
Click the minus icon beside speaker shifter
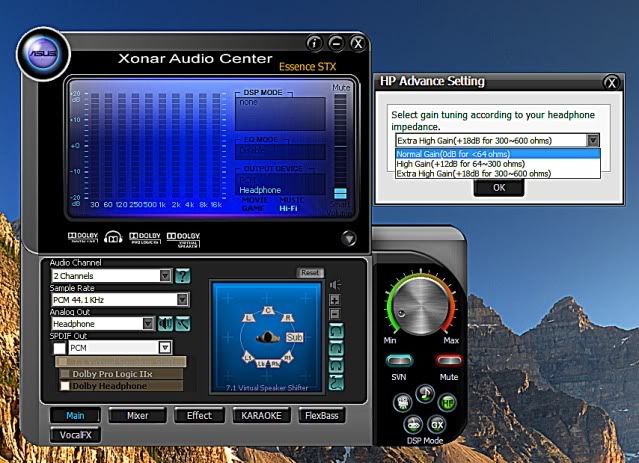point(335,314)
